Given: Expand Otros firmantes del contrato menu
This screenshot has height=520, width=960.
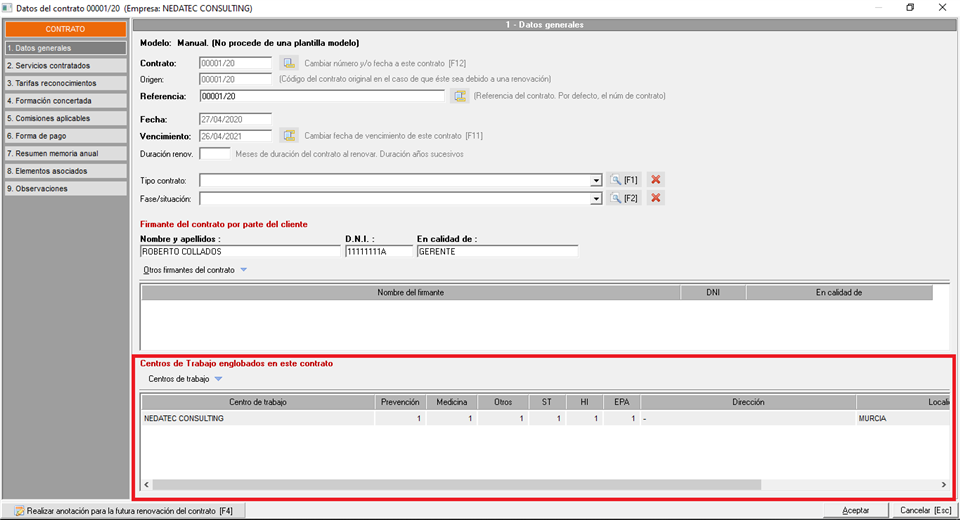Looking at the screenshot, I should 195,270.
